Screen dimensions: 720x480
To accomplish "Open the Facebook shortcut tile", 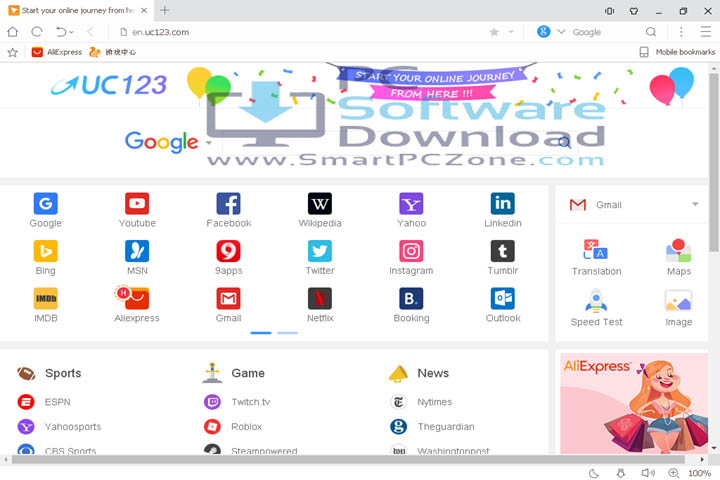I will tap(228, 210).
